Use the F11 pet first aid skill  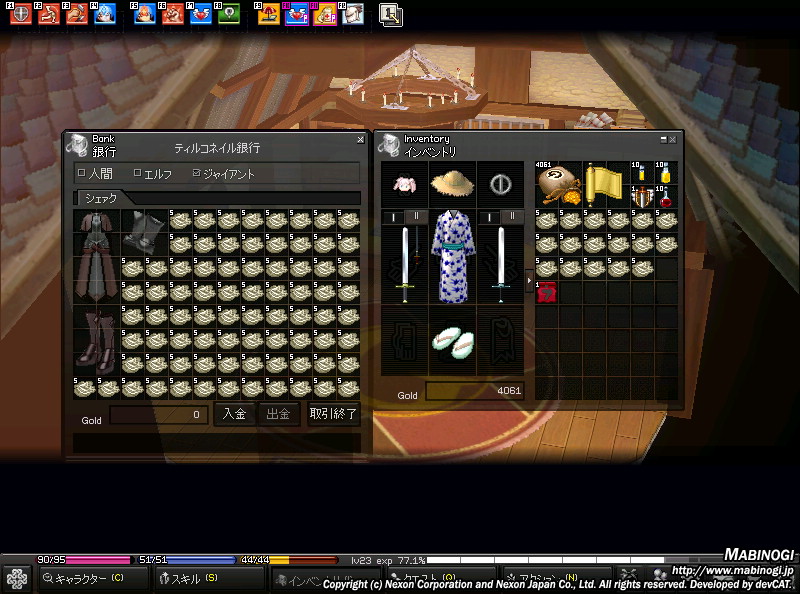[x=324, y=14]
